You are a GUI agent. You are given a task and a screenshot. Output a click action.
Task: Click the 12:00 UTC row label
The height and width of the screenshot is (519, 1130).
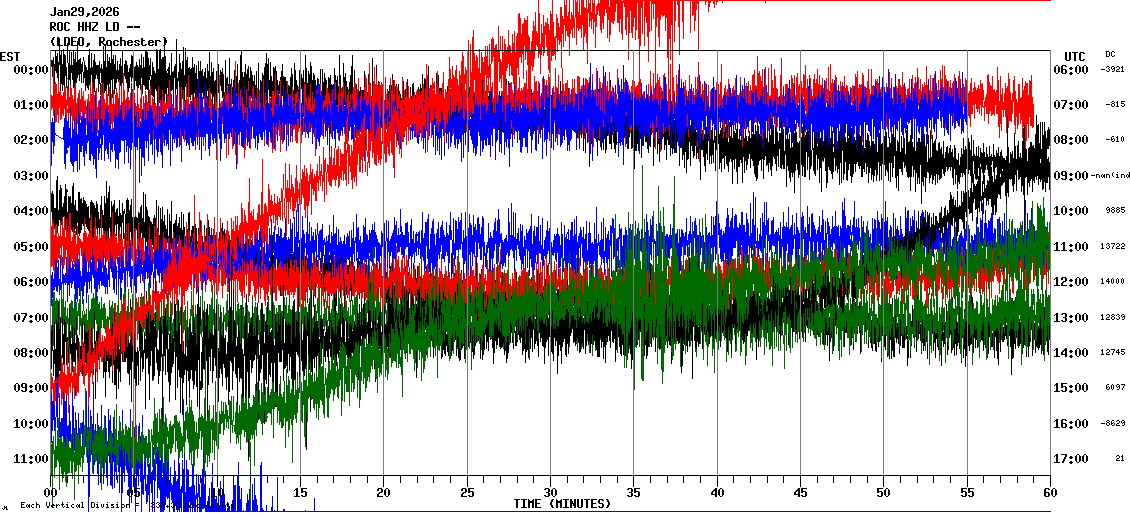[x=1069, y=282]
